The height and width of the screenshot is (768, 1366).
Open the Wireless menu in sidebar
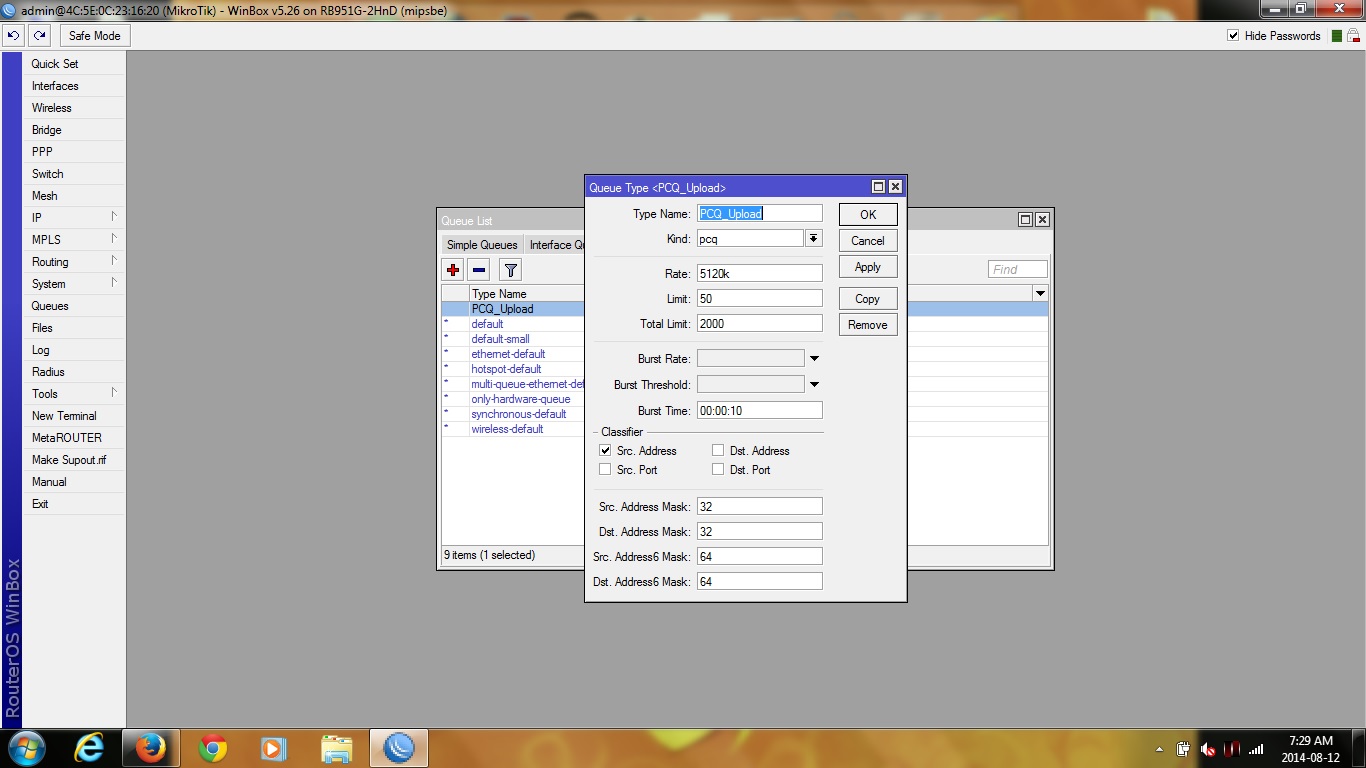click(52, 108)
